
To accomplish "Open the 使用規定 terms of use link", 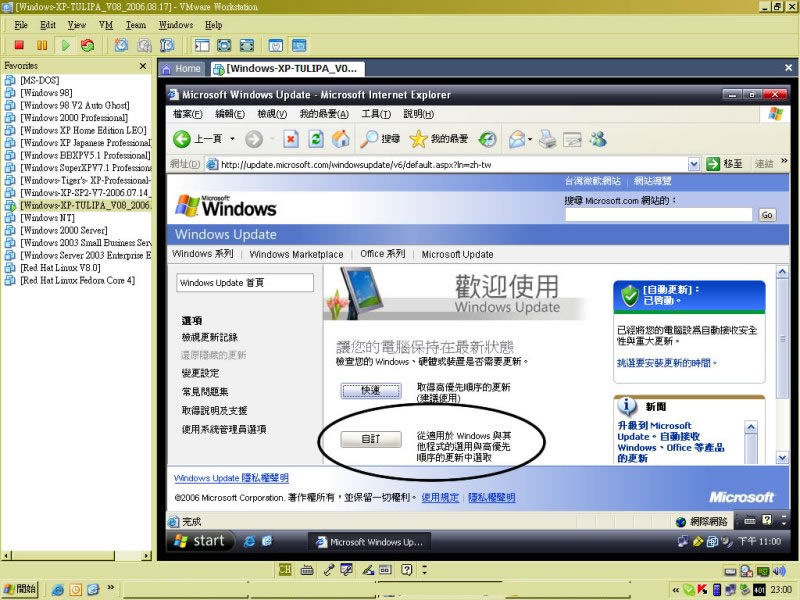I will (x=440, y=497).
